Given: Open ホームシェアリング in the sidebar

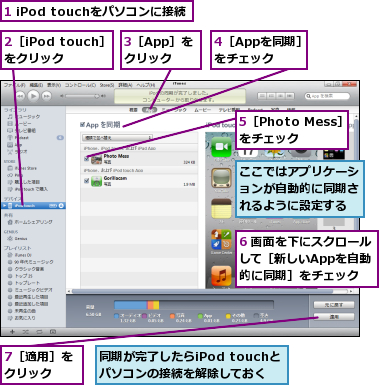Looking at the screenshot, I should (30, 222).
